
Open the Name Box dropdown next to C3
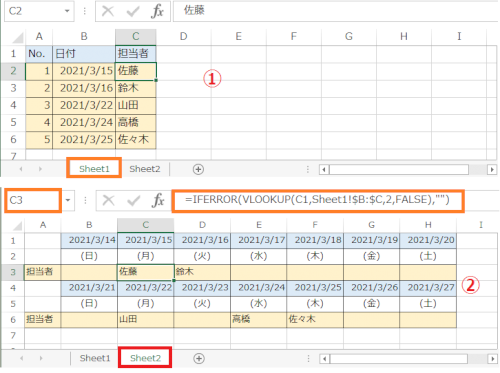68,200
